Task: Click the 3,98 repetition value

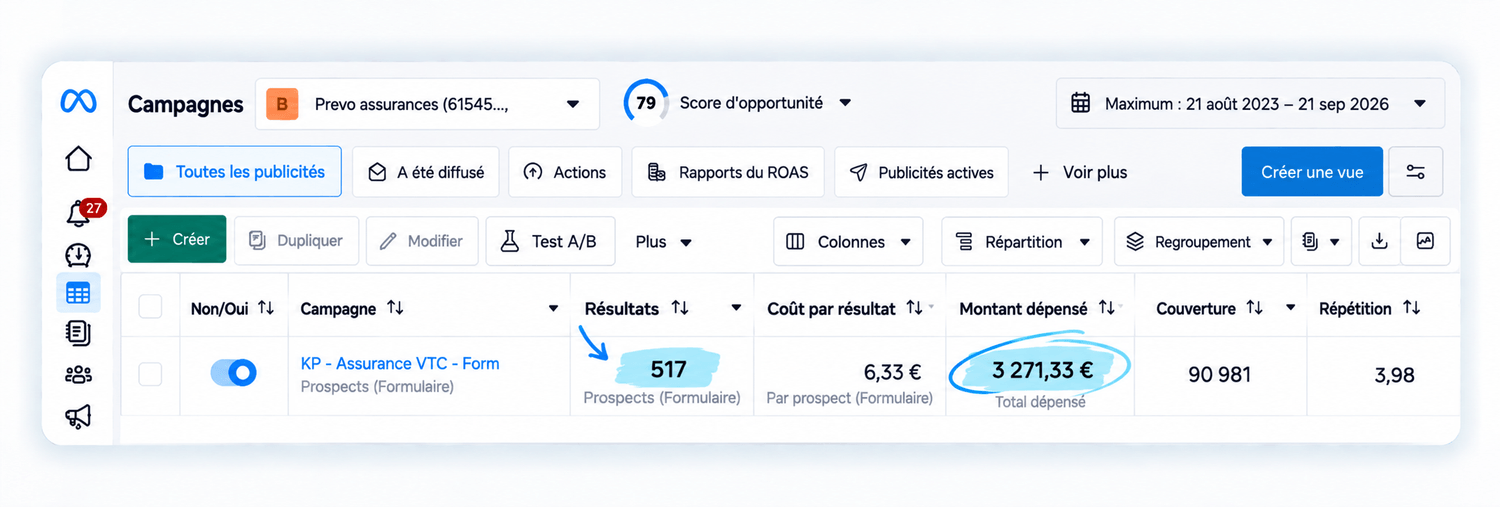Action: (1394, 375)
